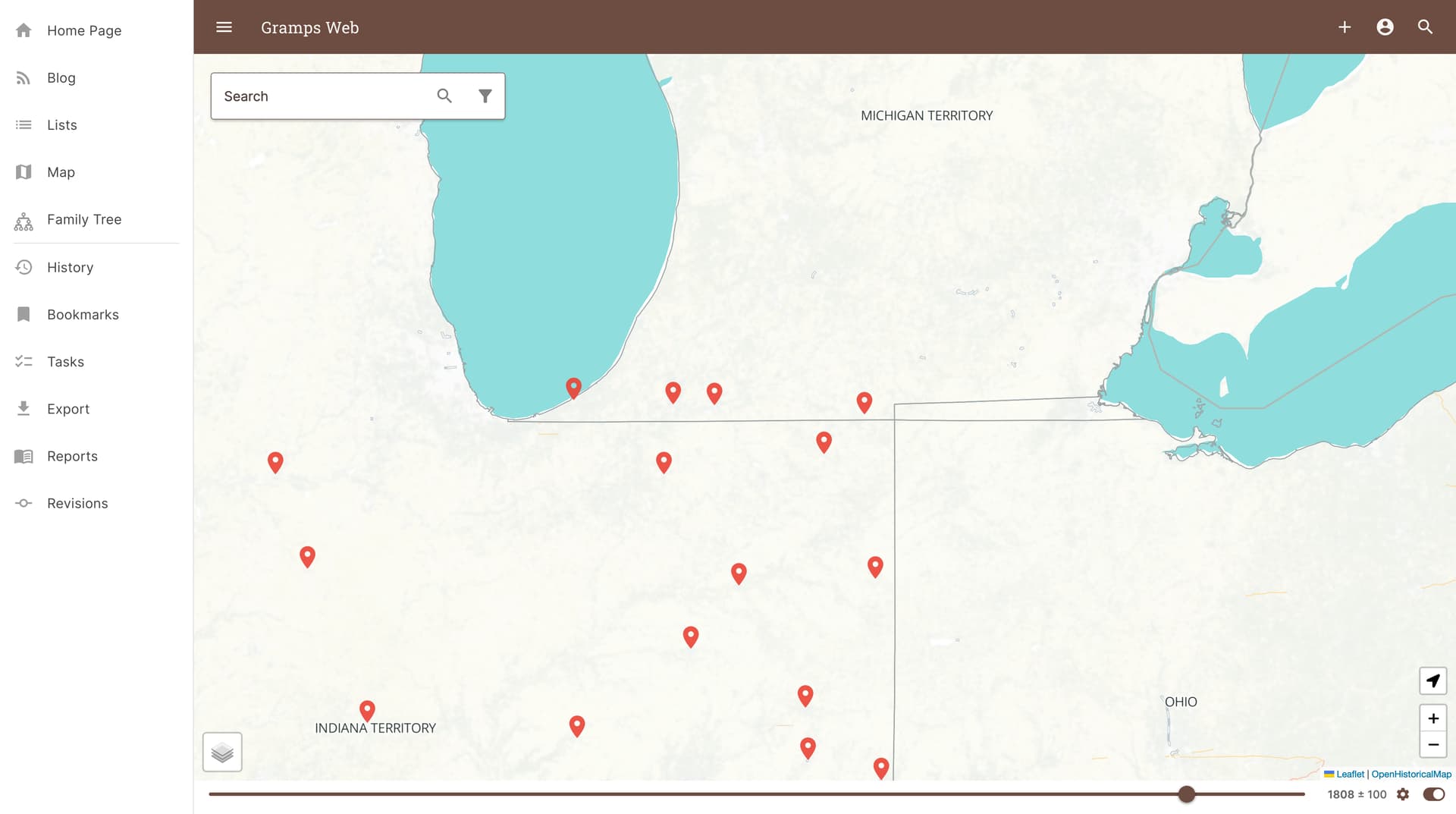Viewport: 1456px width, 814px height.
Task: Zoom in on the map
Action: (1432, 718)
